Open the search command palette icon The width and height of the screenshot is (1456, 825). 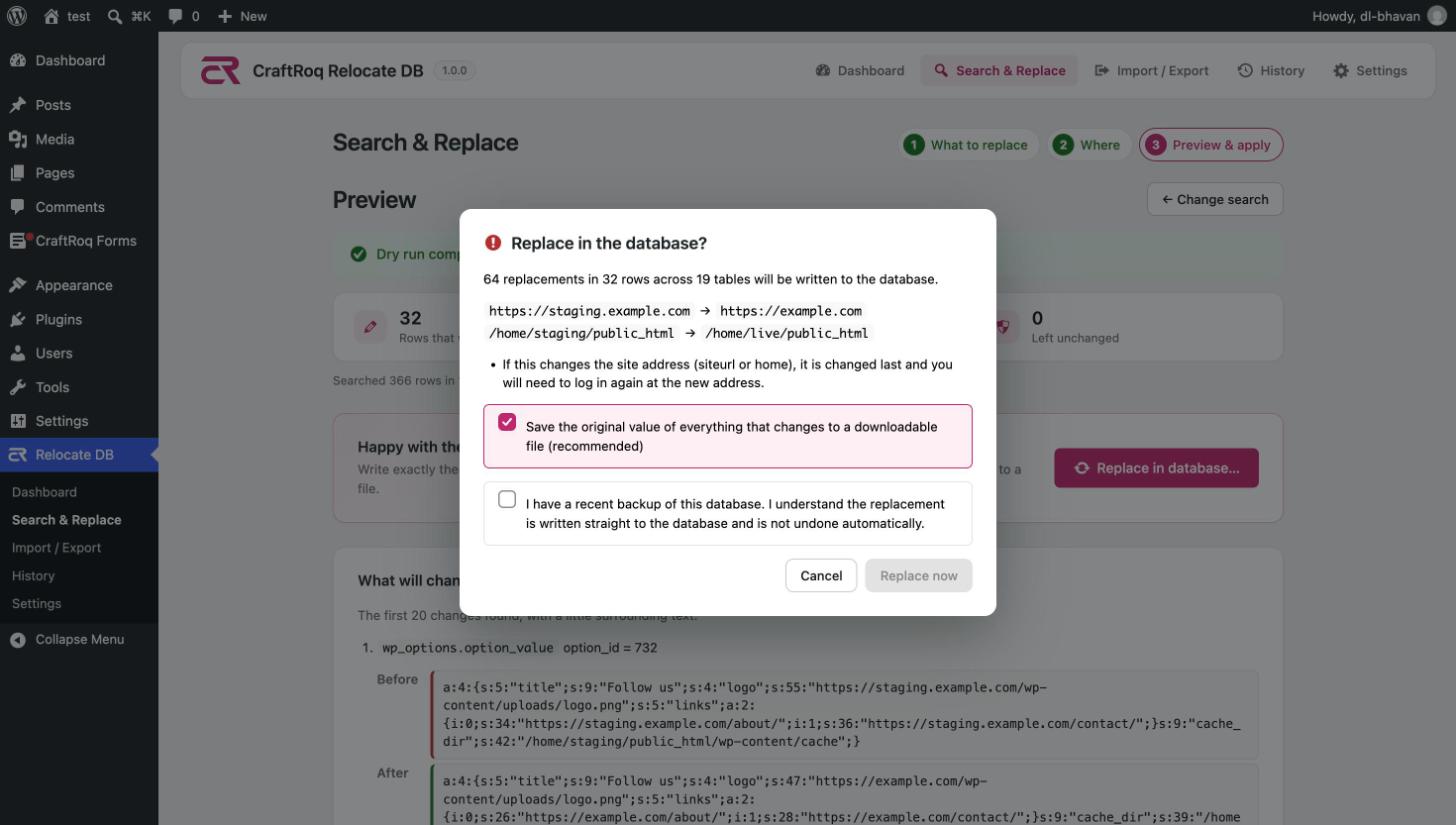(129, 16)
